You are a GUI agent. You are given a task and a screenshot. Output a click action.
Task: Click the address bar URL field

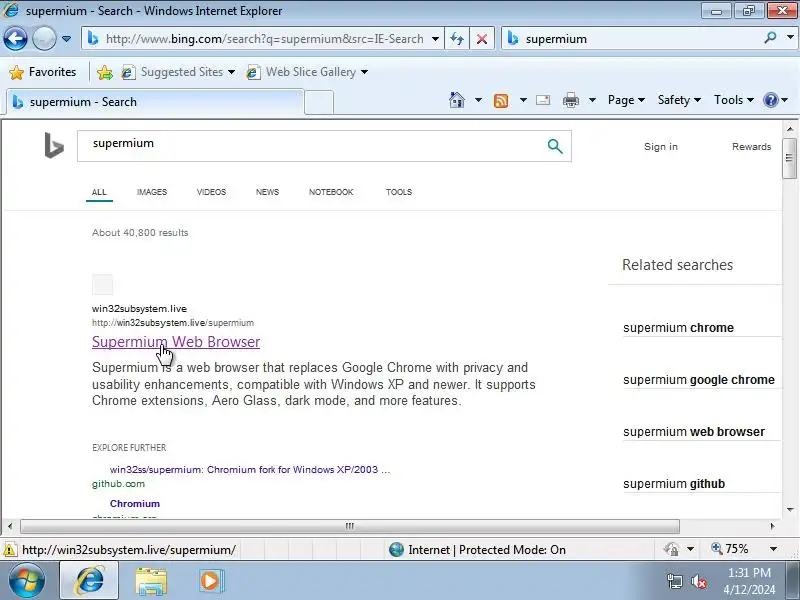264,39
